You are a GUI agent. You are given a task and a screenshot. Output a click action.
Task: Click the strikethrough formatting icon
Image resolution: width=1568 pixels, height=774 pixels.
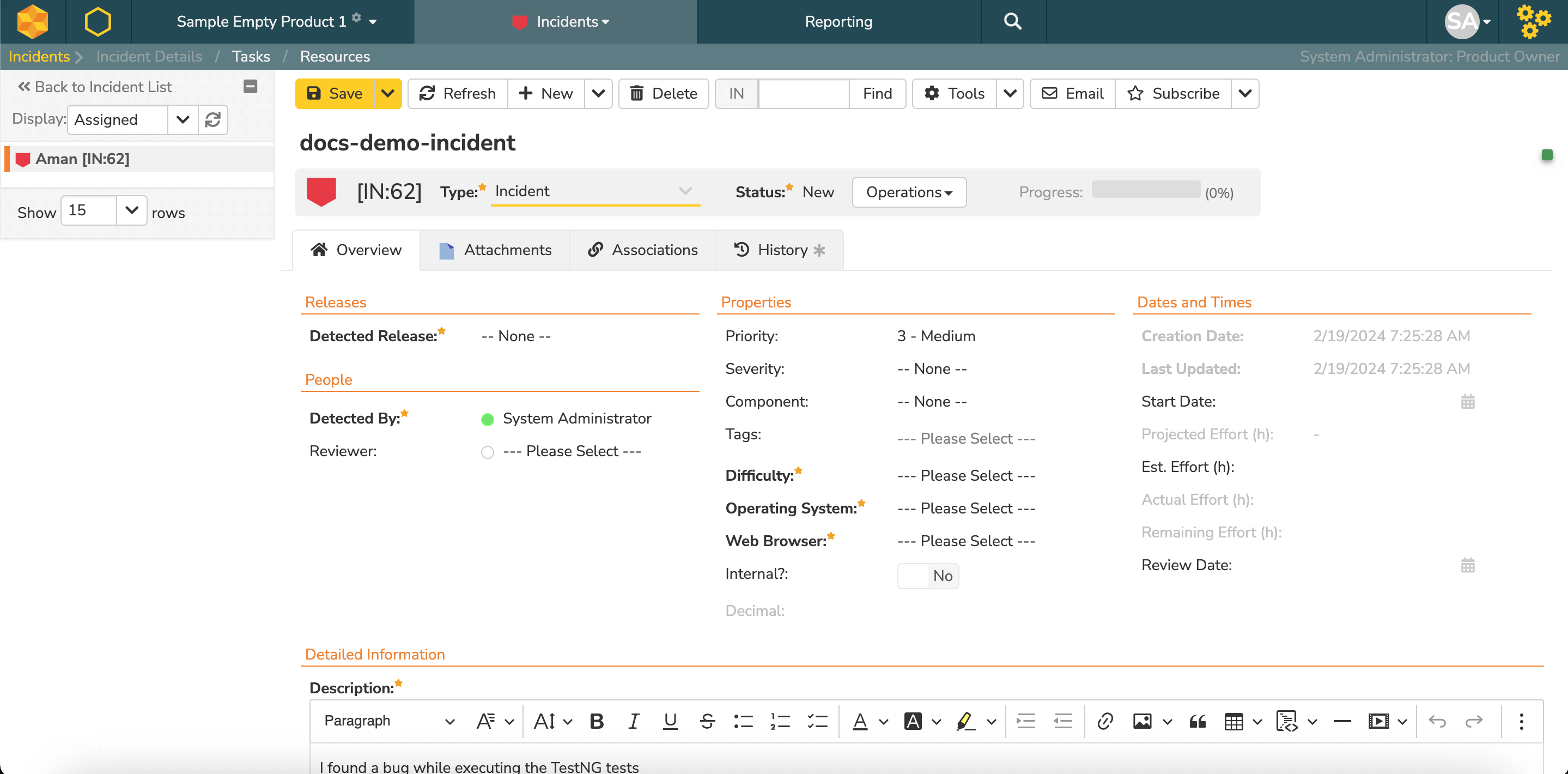pyautogui.click(x=707, y=721)
